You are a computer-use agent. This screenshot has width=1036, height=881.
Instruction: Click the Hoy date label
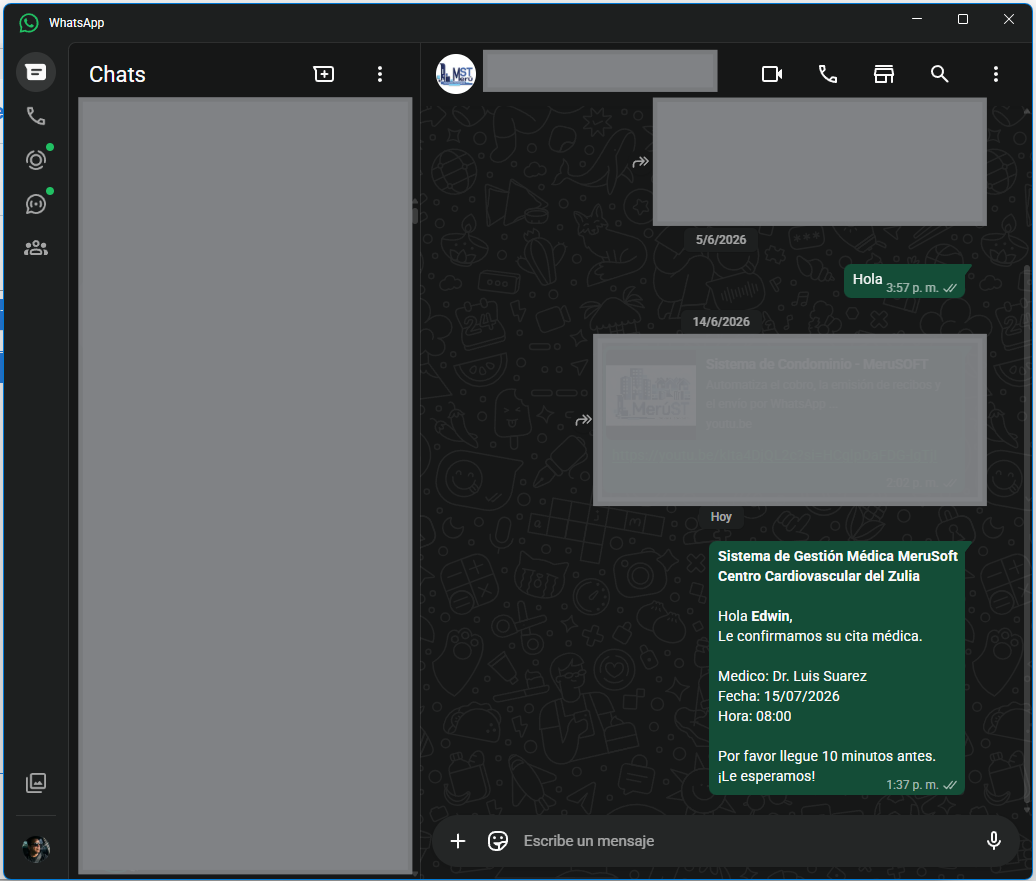721,517
